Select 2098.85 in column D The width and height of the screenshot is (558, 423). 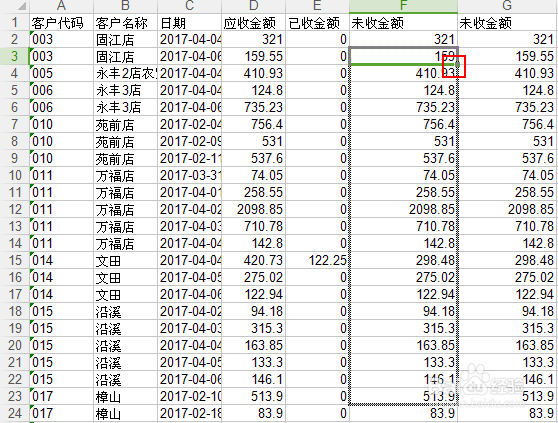click(x=253, y=209)
